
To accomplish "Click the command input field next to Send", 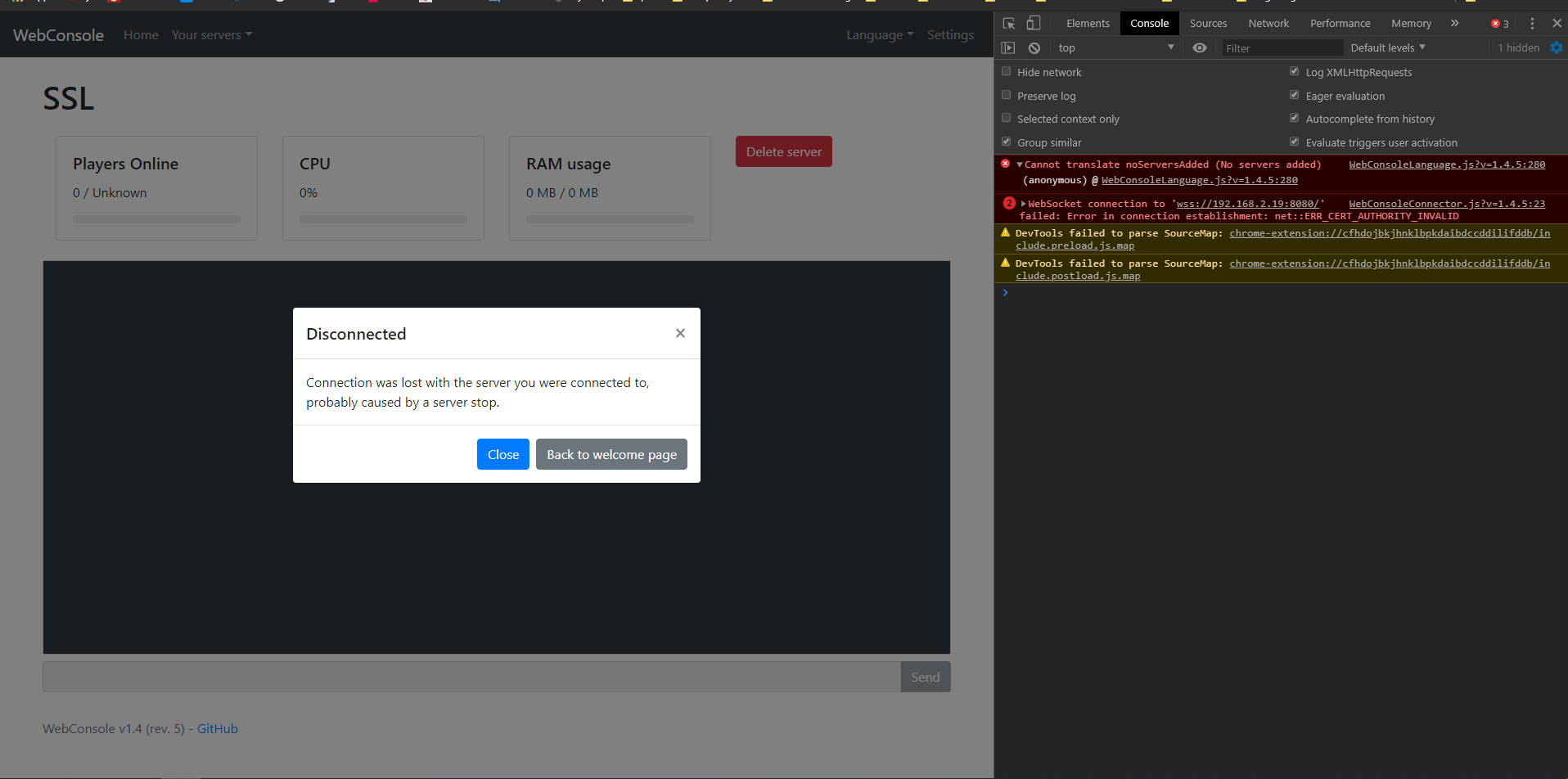I will click(x=471, y=676).
